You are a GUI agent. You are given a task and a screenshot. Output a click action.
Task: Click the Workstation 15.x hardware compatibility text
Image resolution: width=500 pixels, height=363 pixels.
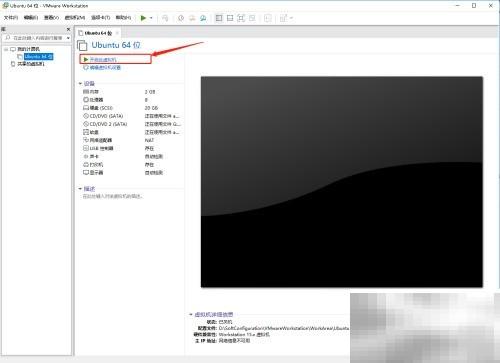(x=244, y=334)
